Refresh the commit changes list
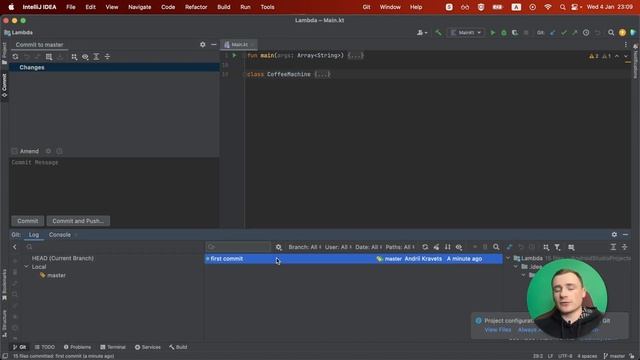 [x=15, y=57]
